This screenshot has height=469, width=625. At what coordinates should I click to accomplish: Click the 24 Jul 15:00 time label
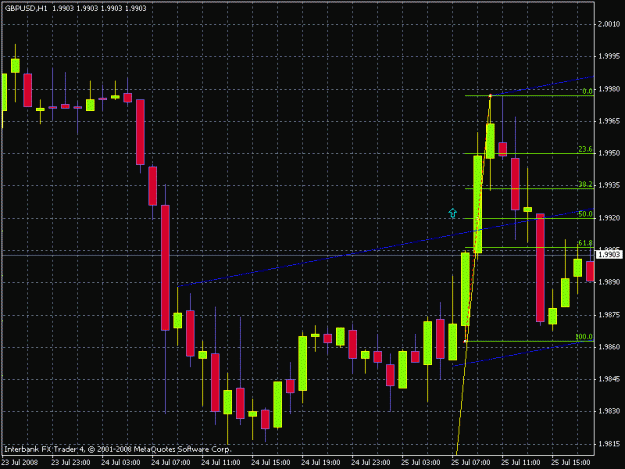click(x=271, y=463)
